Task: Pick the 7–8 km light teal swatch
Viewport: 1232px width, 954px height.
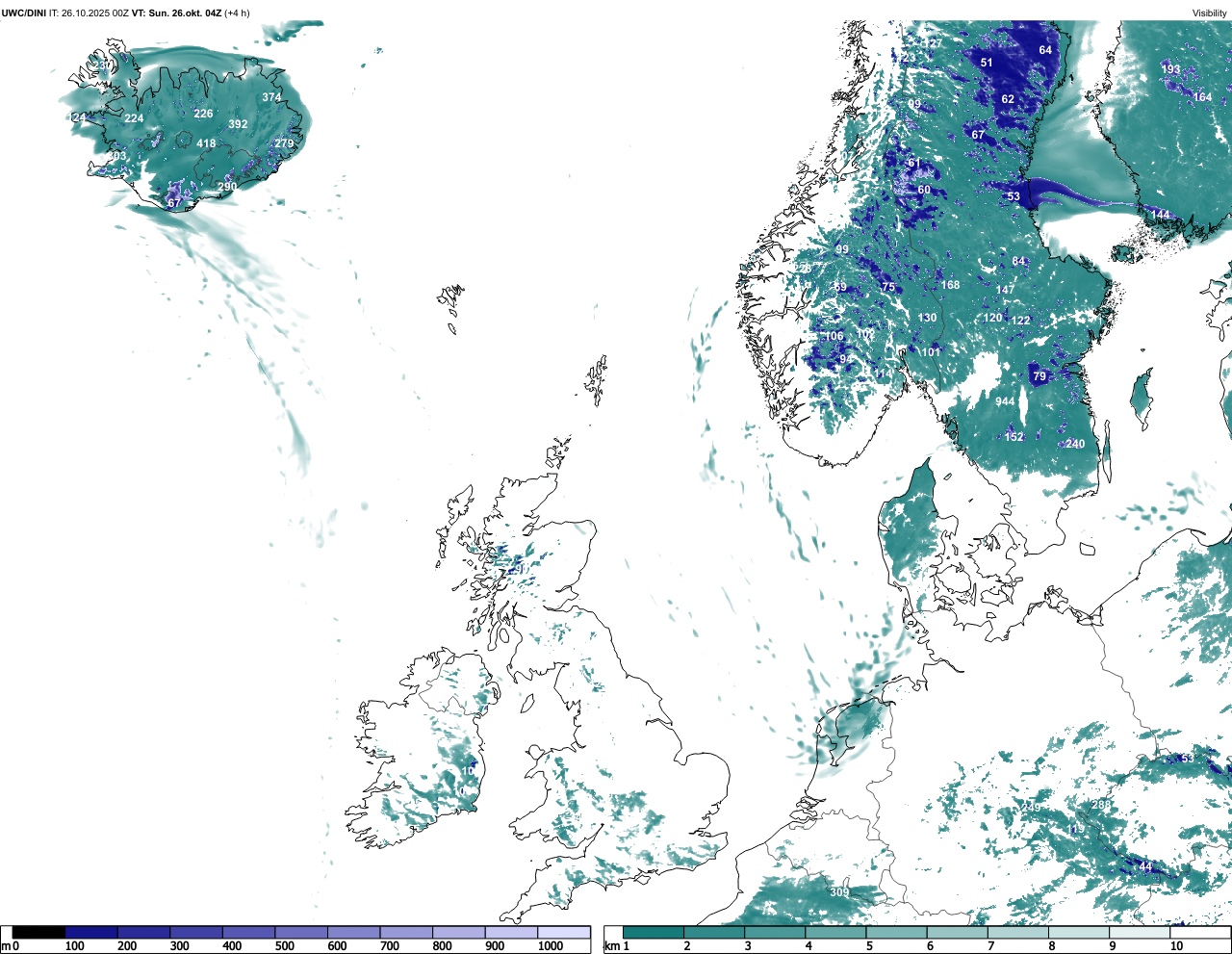Action: (x=1019, y=932)
